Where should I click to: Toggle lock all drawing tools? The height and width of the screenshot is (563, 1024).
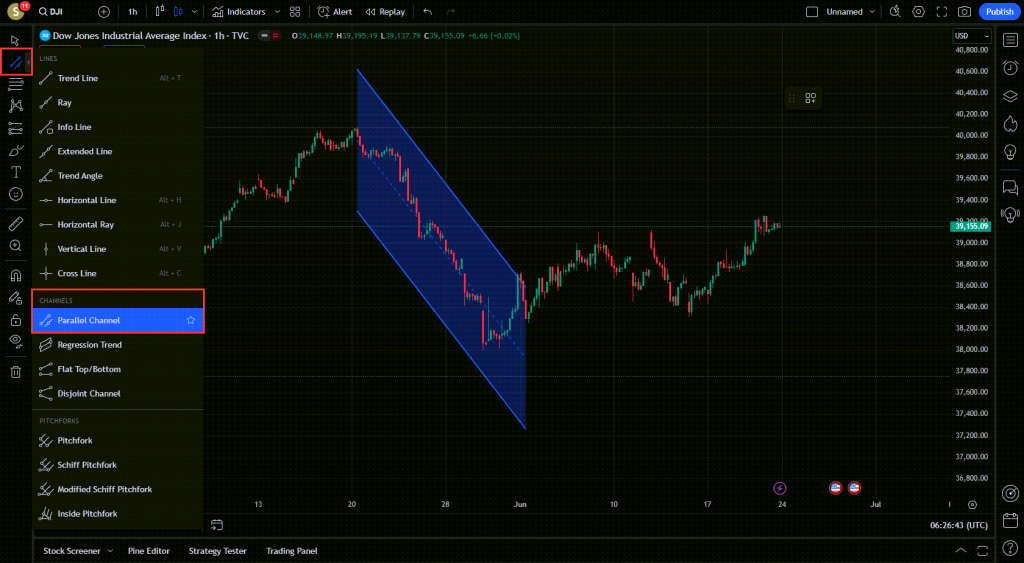16,320
